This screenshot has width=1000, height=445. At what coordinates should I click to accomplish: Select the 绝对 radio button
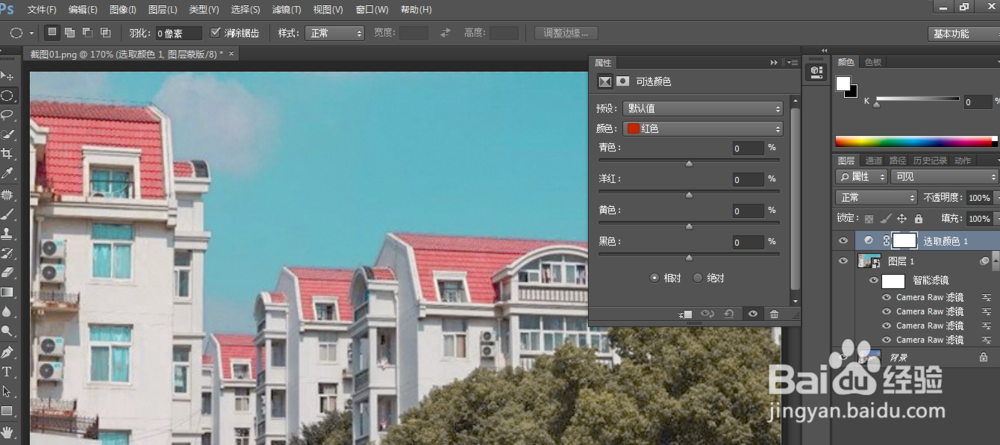click(698, 278)
